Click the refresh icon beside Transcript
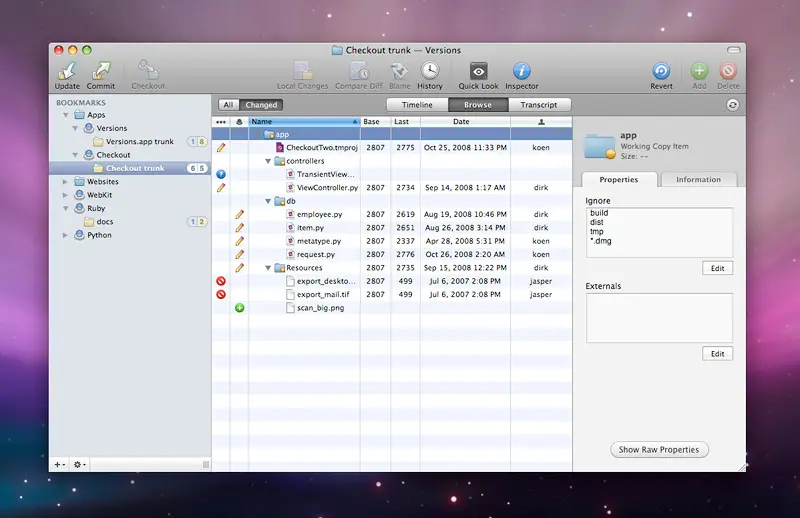This screenshot has width=800, height=518. [x=733, y=105]
